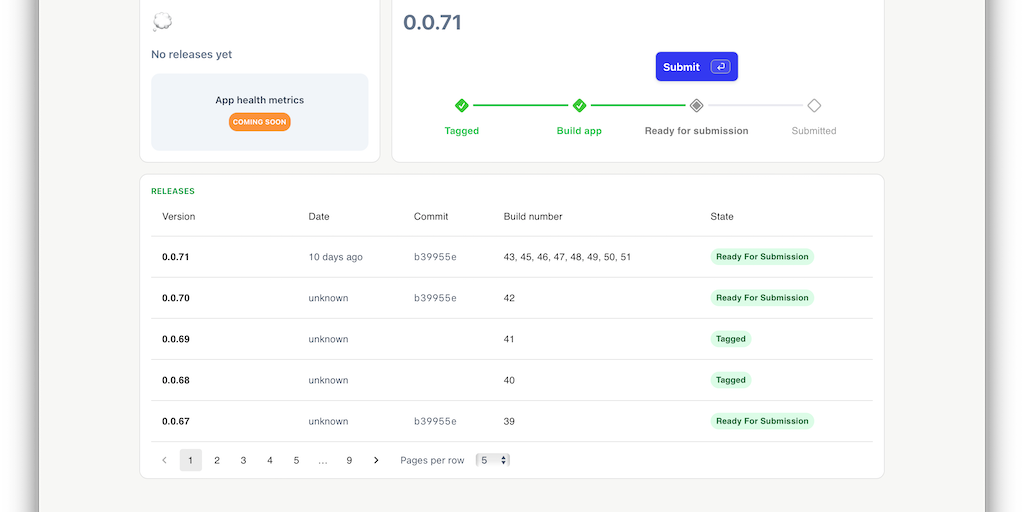Click the Ready for submission diamond icon
1024x512 pixels.
[x=697, y=105]
